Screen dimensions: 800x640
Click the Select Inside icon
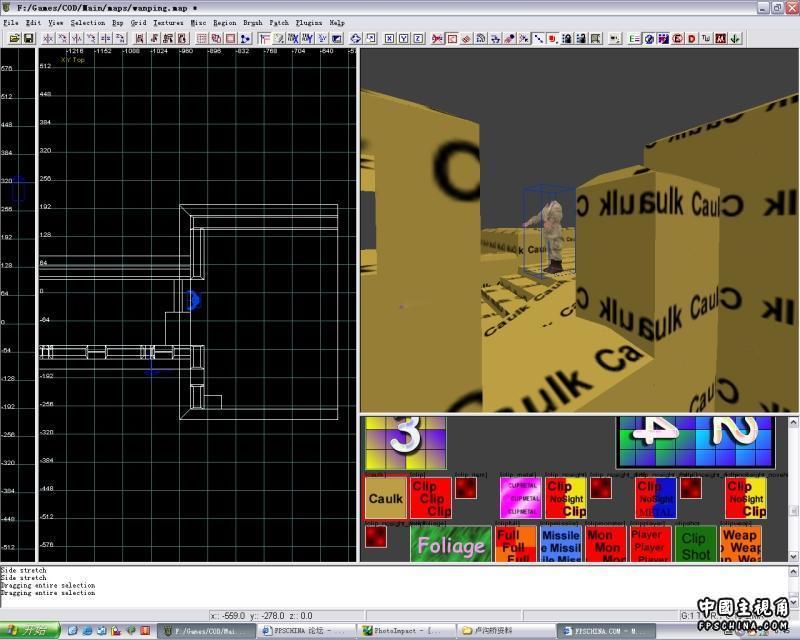point(182,38)
